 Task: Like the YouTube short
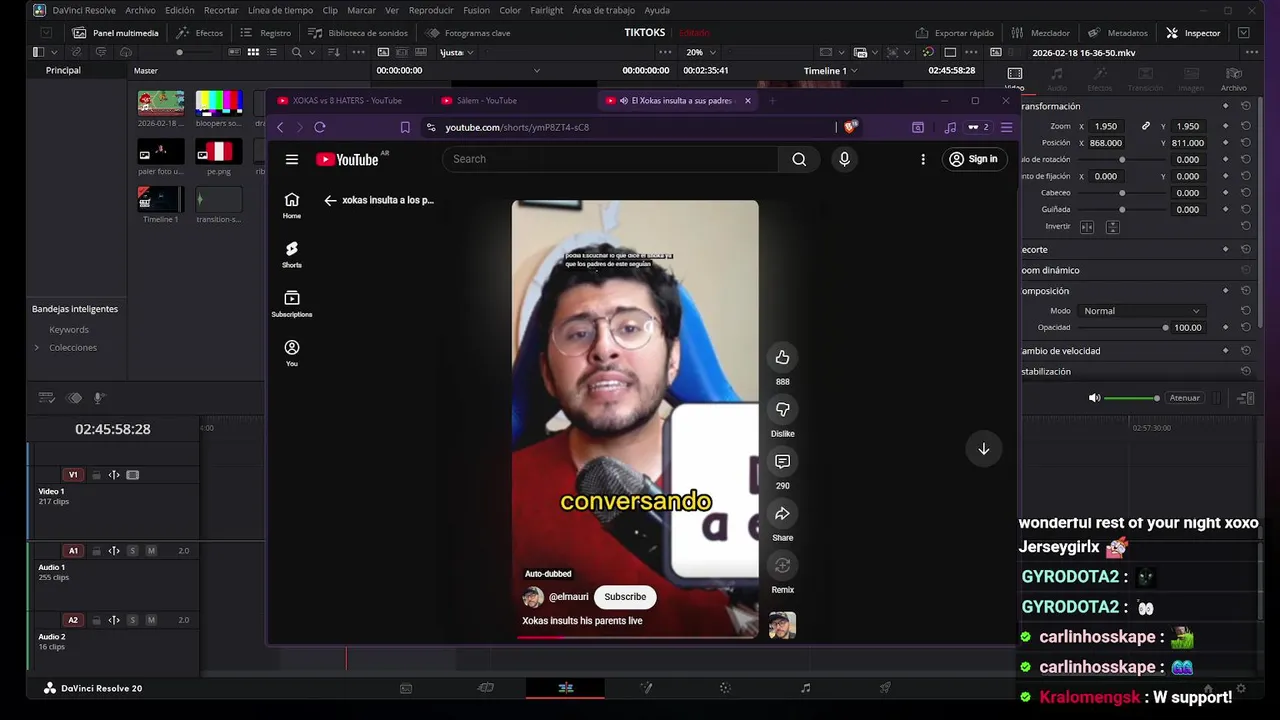(x=782, y=358)
